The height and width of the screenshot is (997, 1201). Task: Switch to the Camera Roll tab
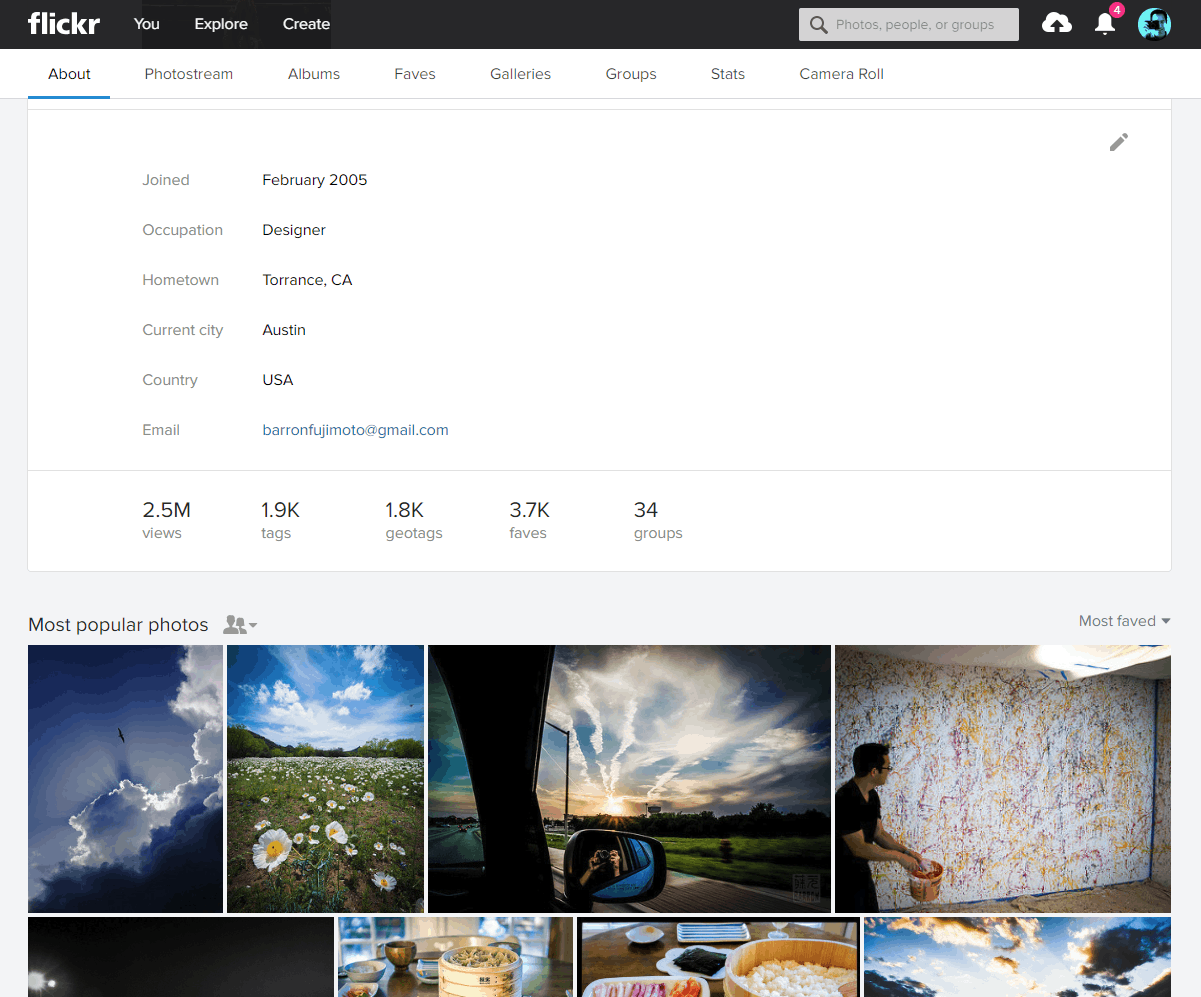841,74
